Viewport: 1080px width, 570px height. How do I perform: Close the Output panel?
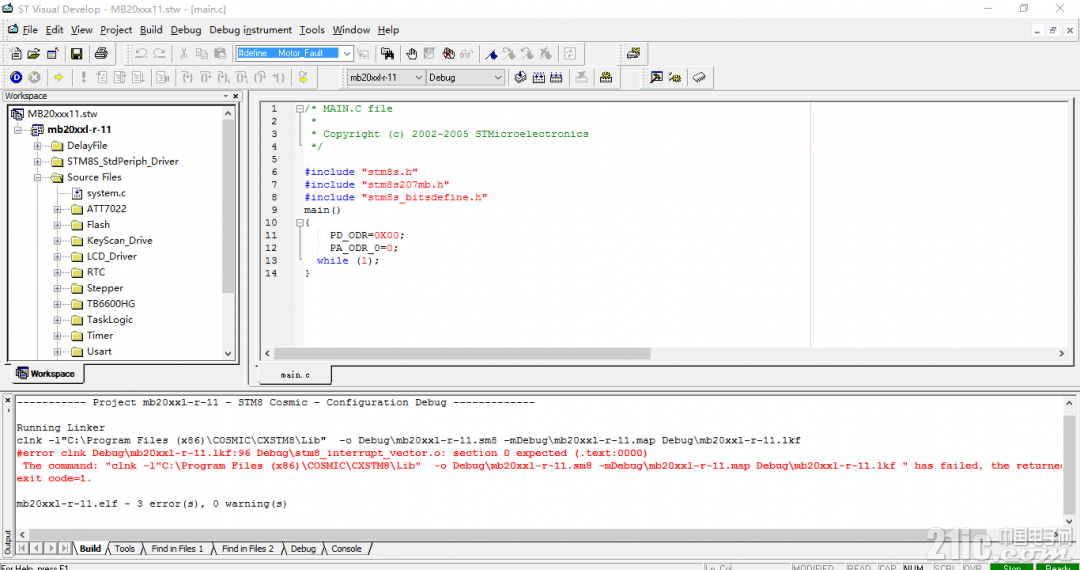coord(8,401)
